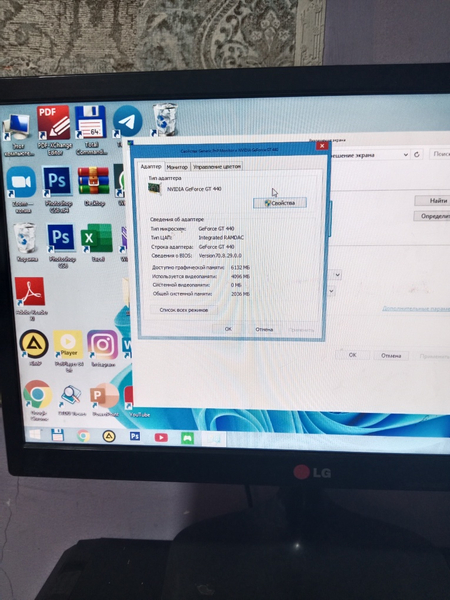Switch to the Монитор tab
The image size is (450, 600).
177,167
